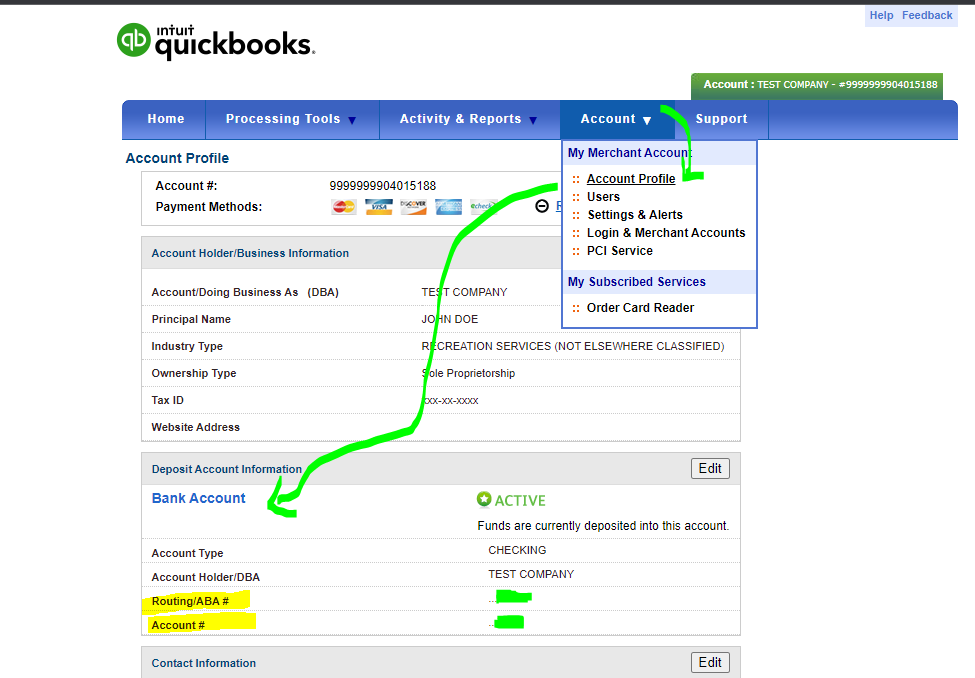Screen dimensions: 975x678
Task: Select Account Profile in the menu
Action: pyautogui.click(x=631, y=179)
